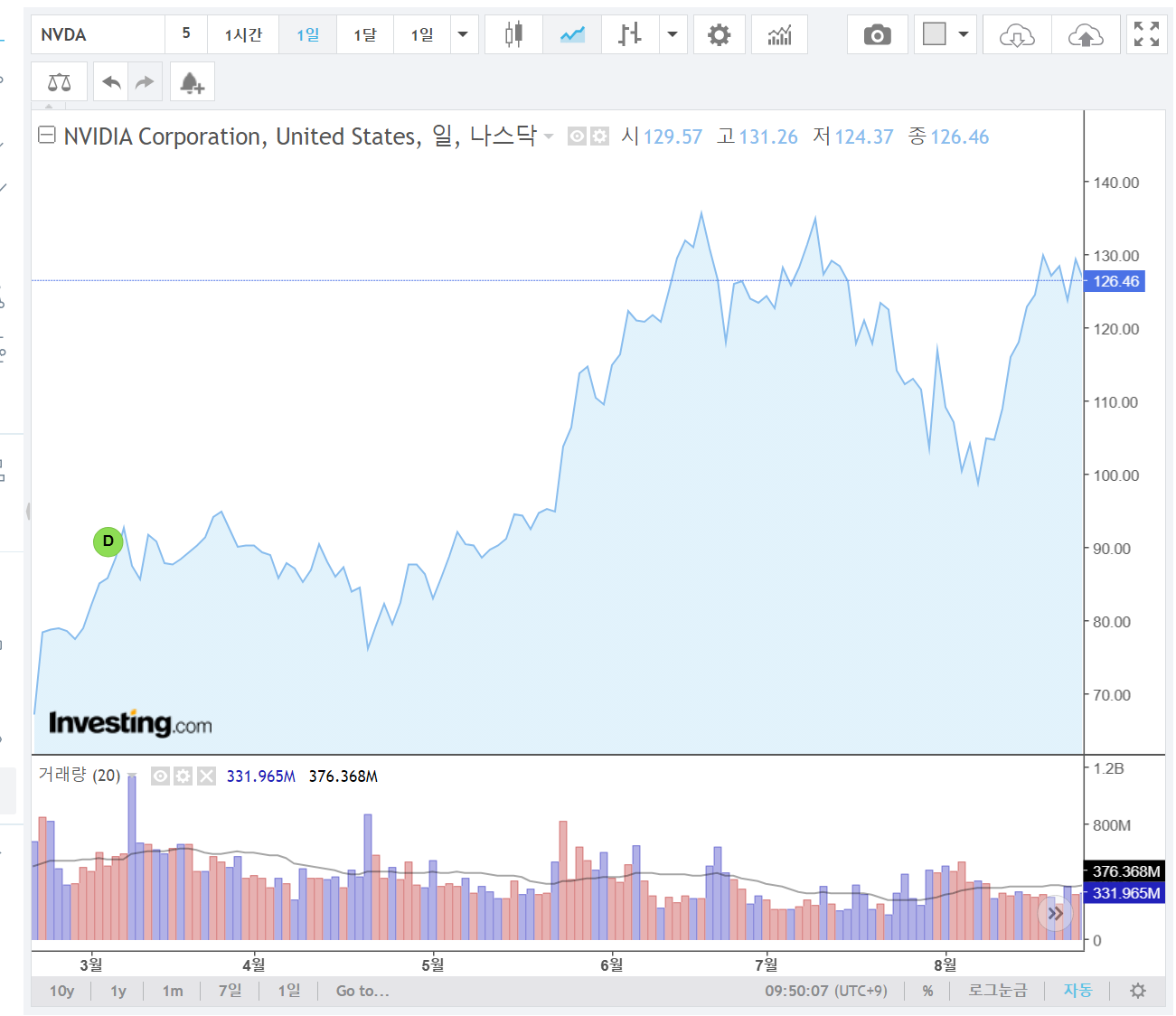Viewport: 1176px width, 1016px height.
Task: Toggle percent scale with % button
Action: click(x=927, y=991)
